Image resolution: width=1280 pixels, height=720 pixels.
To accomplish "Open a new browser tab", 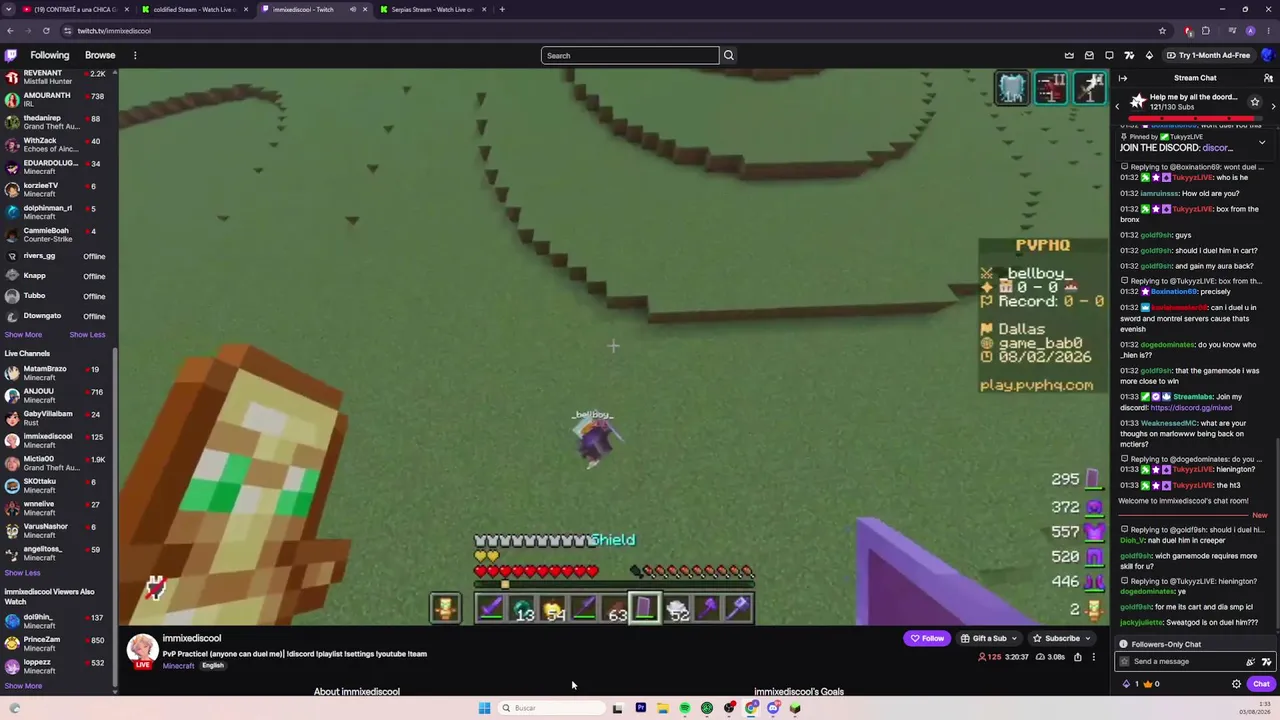I will point(502,10).
